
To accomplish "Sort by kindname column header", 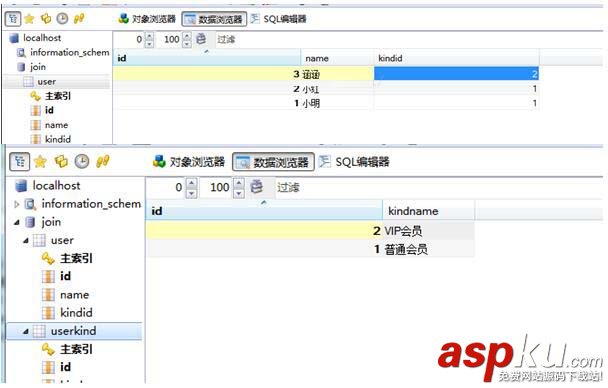I will pyautogui.click(x=428, y=211).
